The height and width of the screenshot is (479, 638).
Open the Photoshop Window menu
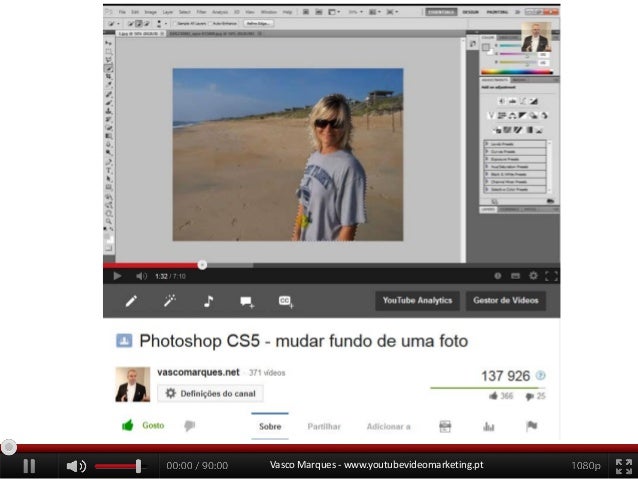point(269,12)
